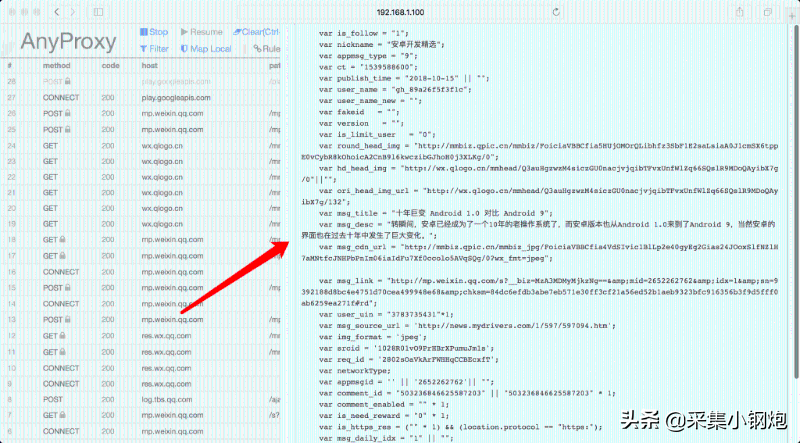Click the code column header

[x=110, y=65]
